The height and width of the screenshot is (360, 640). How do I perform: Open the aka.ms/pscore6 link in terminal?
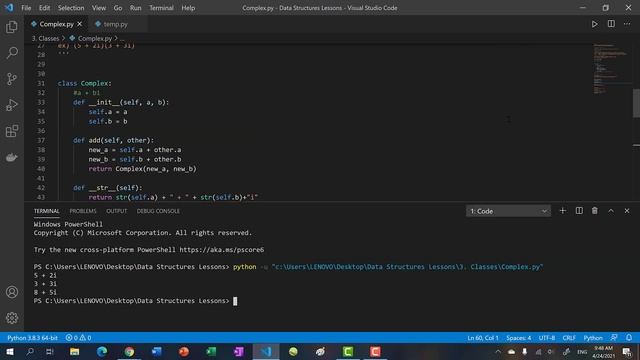click(x=222, y=250)
